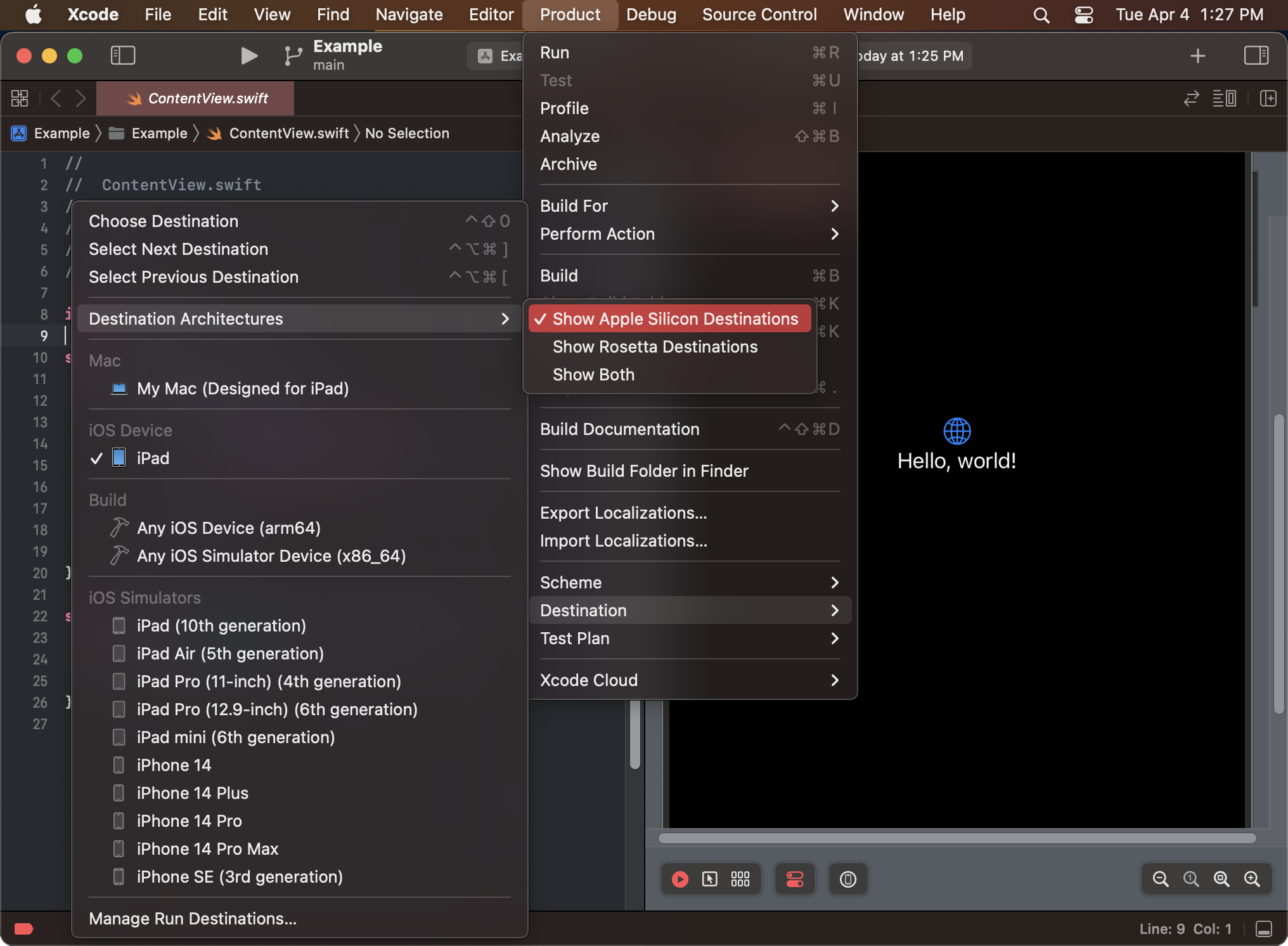This screenshot has height=946, width=1288.
Task: Click the source control branch icon
Action: (x=293, y=56)
